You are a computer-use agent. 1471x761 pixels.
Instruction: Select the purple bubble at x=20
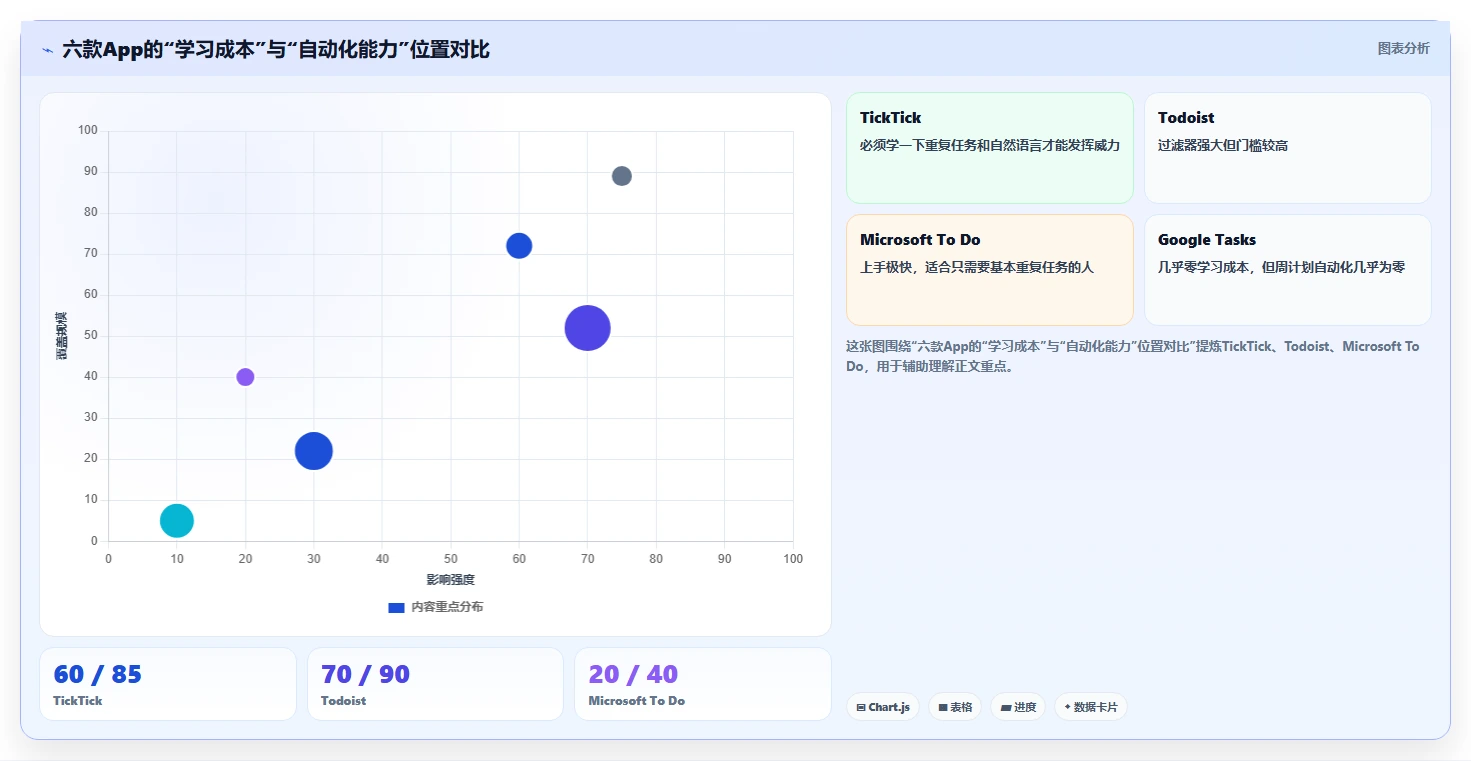[245, 377]
